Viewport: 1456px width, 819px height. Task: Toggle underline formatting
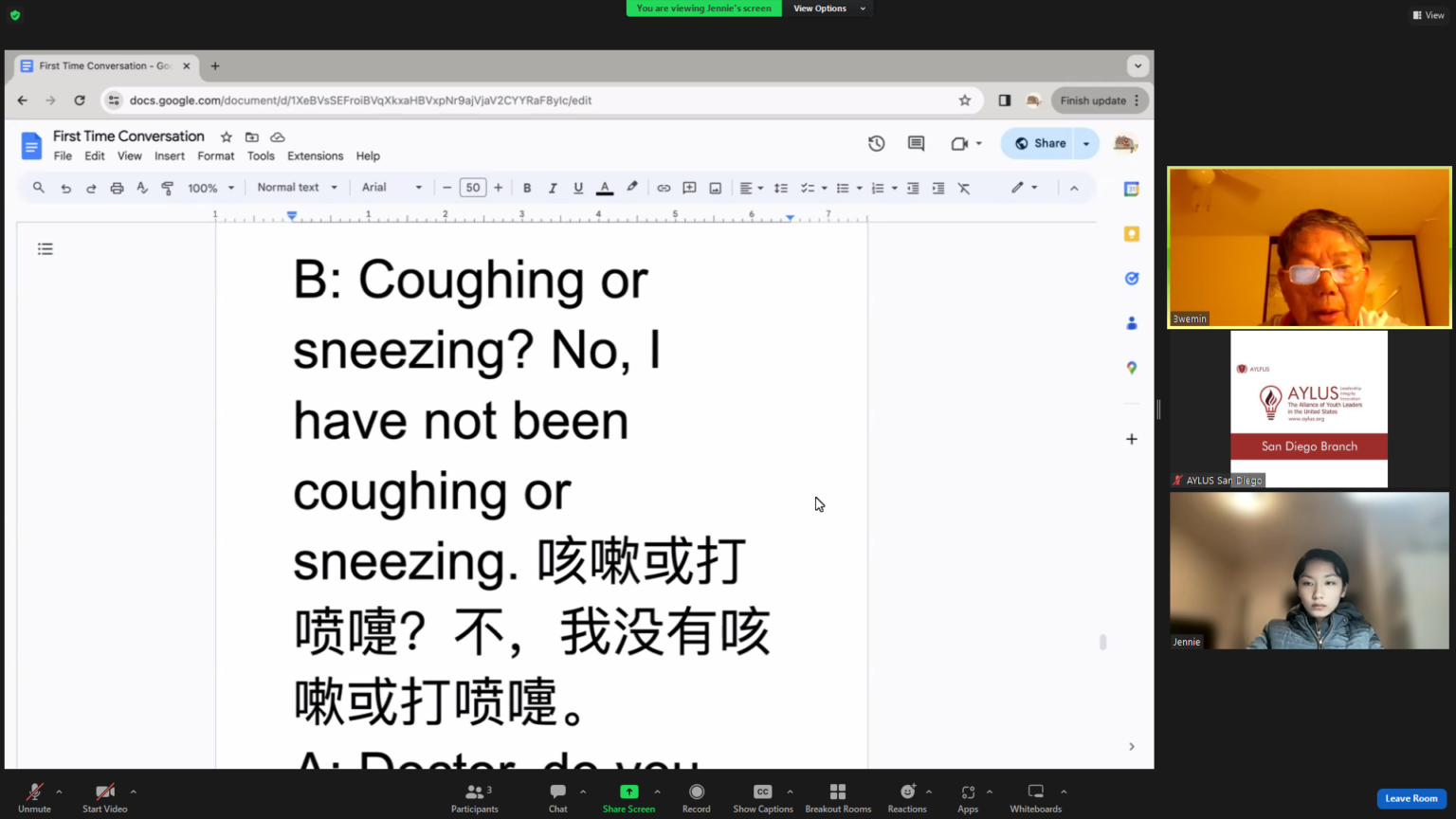coord(578,188)
